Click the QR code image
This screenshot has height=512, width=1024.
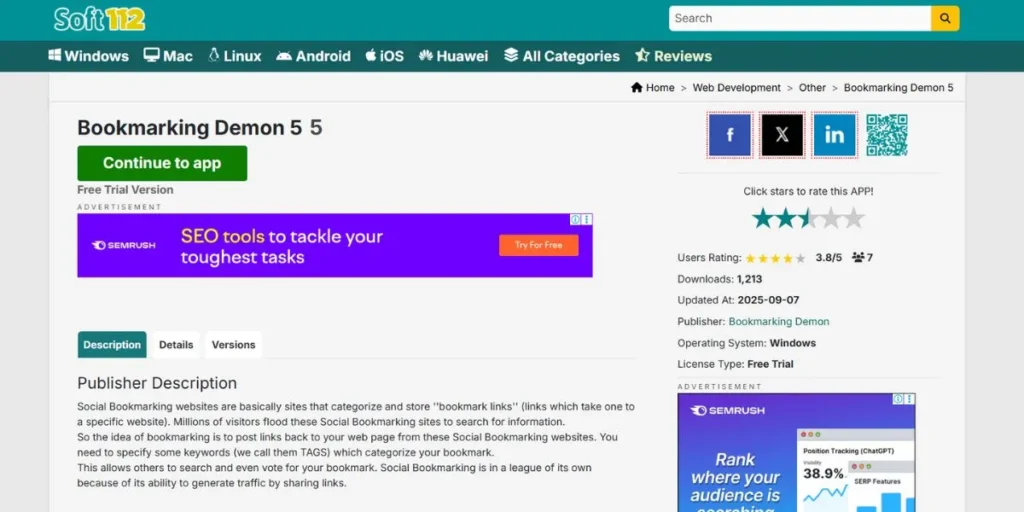[x=887, y=135]
